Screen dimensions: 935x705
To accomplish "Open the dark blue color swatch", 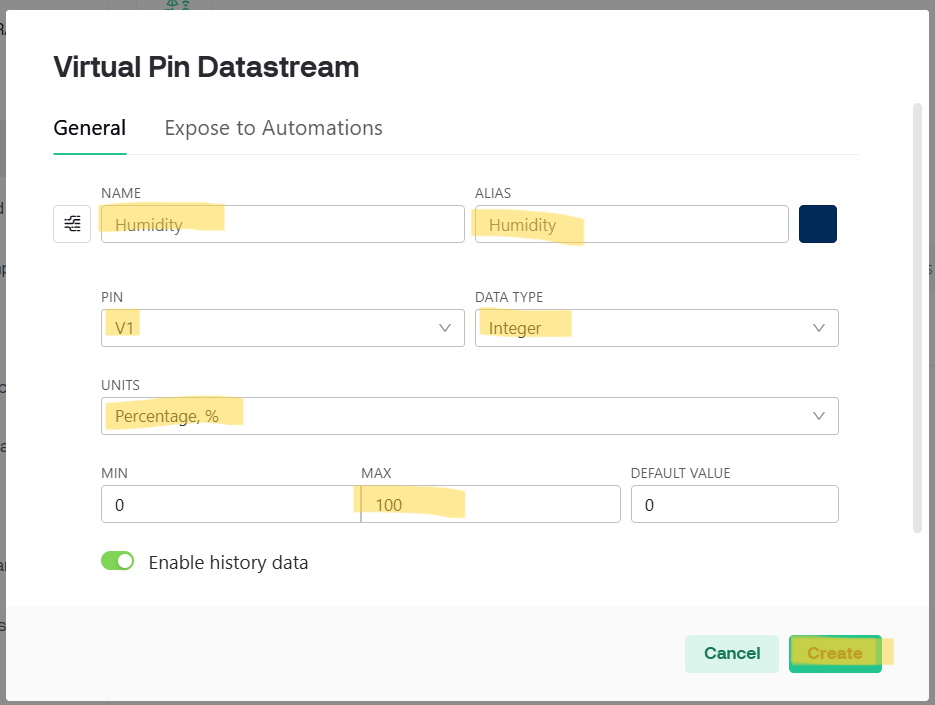I will point(817,224).
